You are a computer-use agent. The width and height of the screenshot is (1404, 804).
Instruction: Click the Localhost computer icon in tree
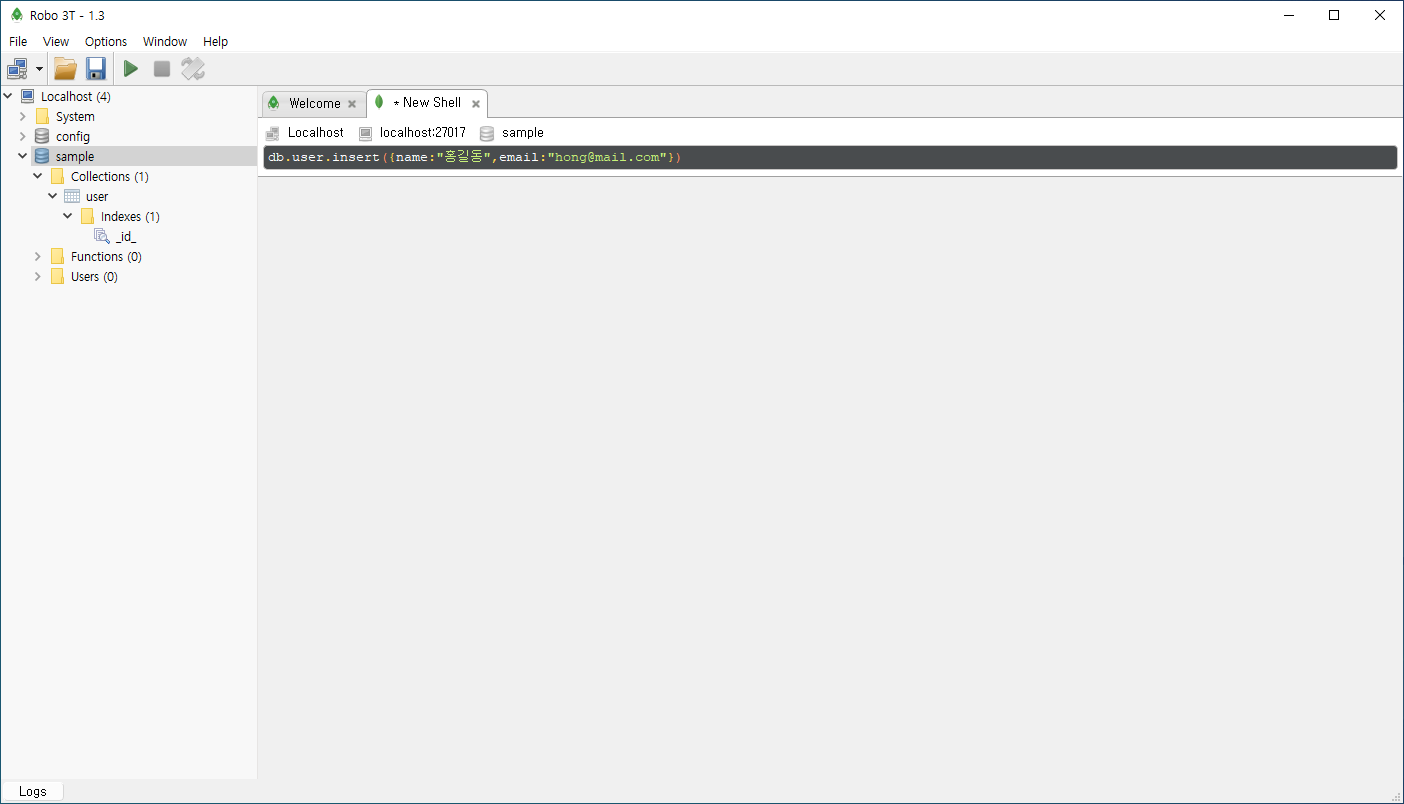27,96
